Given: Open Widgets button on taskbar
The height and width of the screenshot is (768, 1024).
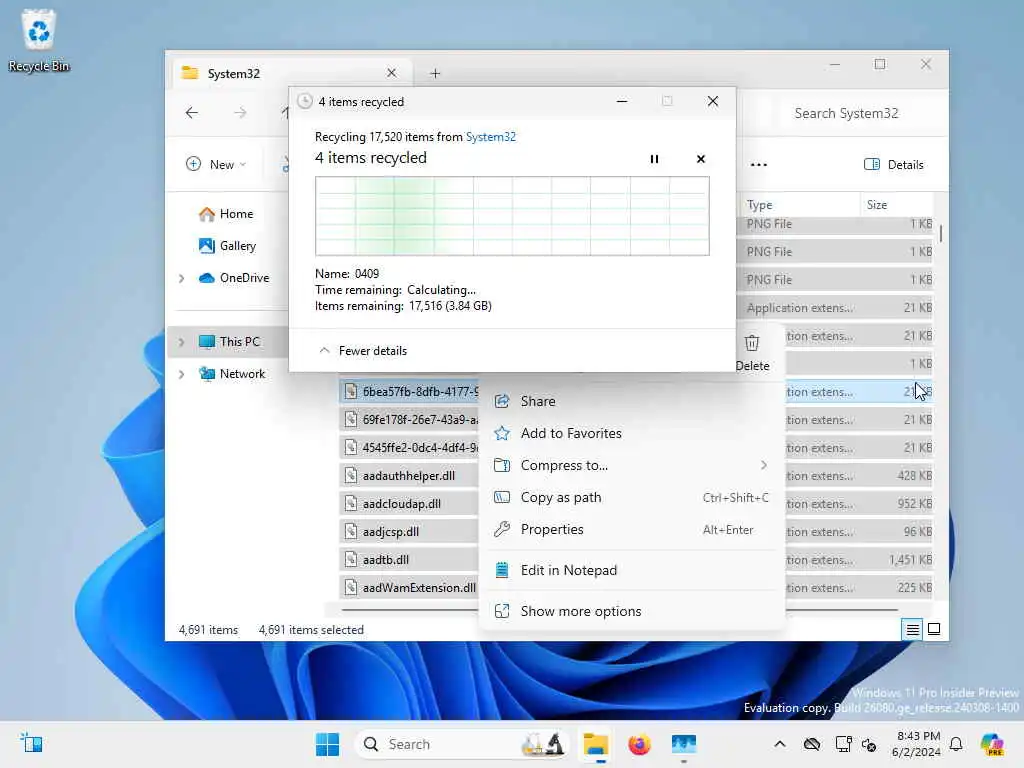Looking at the screenshot, I should click(31, 744).
